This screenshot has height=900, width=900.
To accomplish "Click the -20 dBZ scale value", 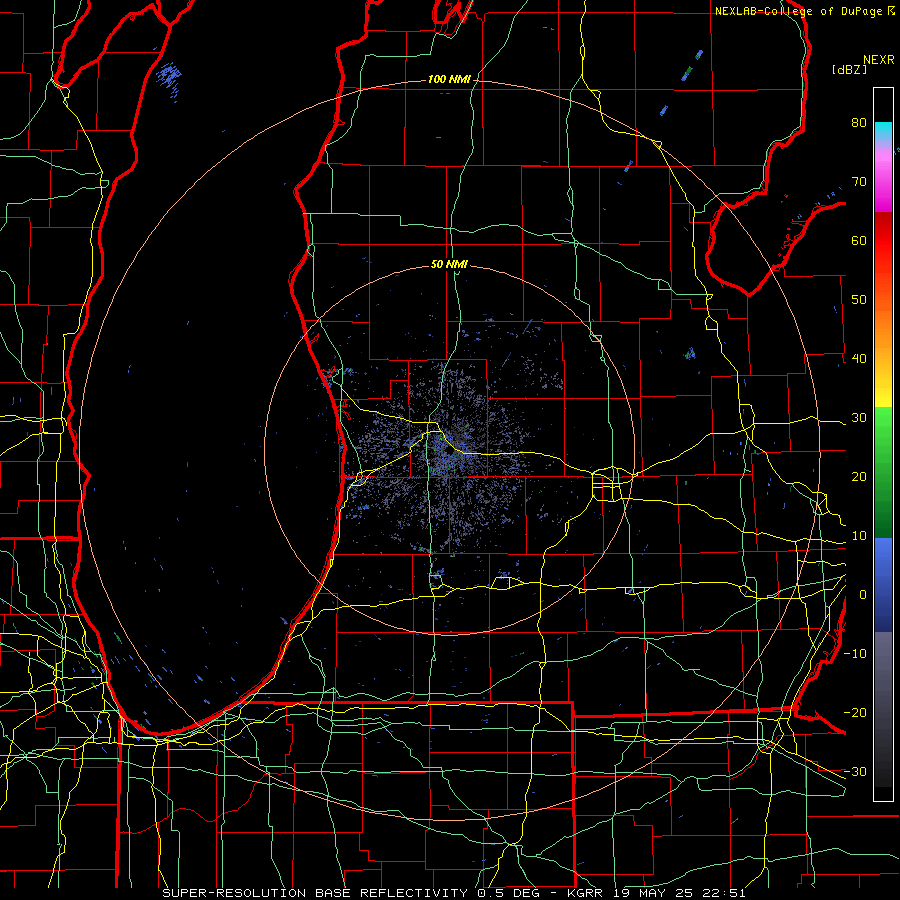I will (x=855, y=713).
